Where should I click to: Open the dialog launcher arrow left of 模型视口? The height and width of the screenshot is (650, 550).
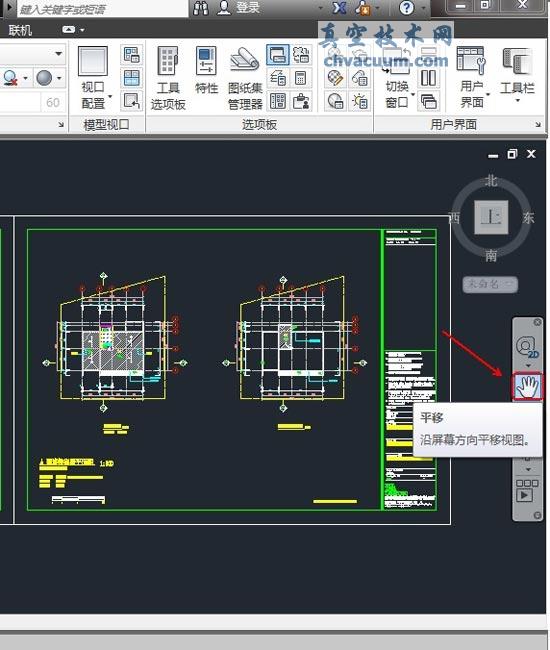point(61,124)
